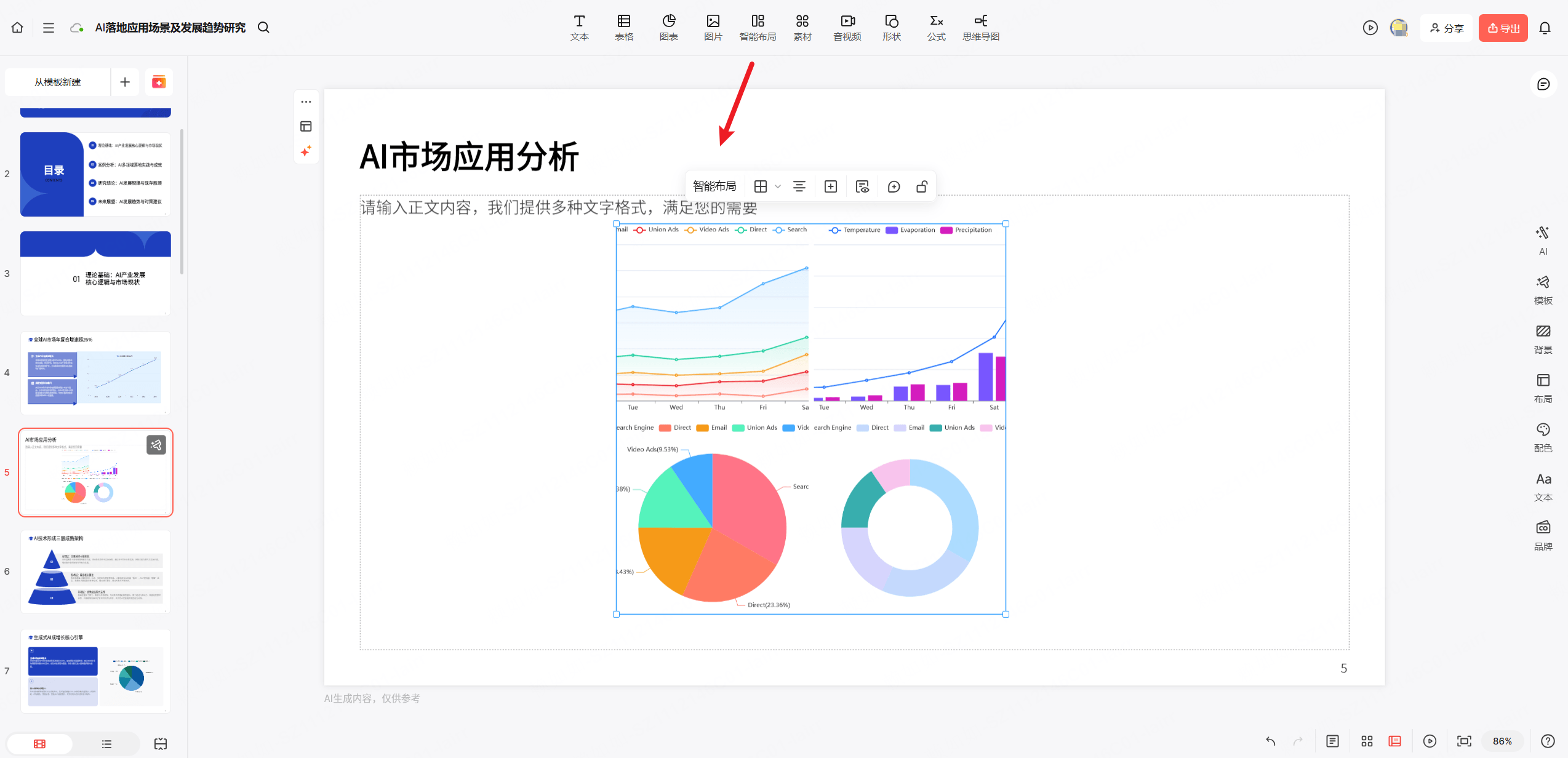
Task: Open slide layout icon beside canvas
Action: click(306, 127)
